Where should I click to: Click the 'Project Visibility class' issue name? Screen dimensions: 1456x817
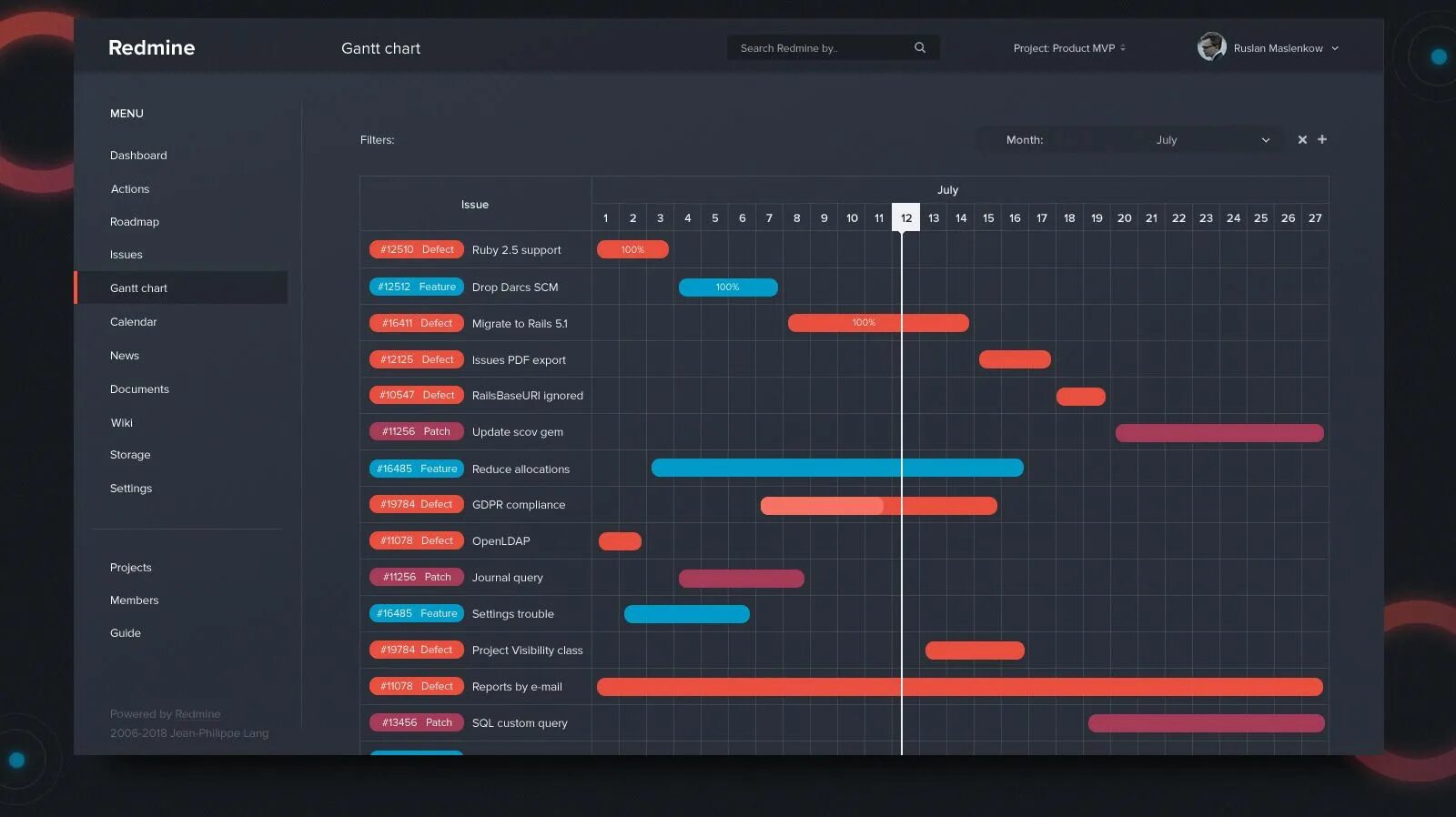click(x=527, y=651)
